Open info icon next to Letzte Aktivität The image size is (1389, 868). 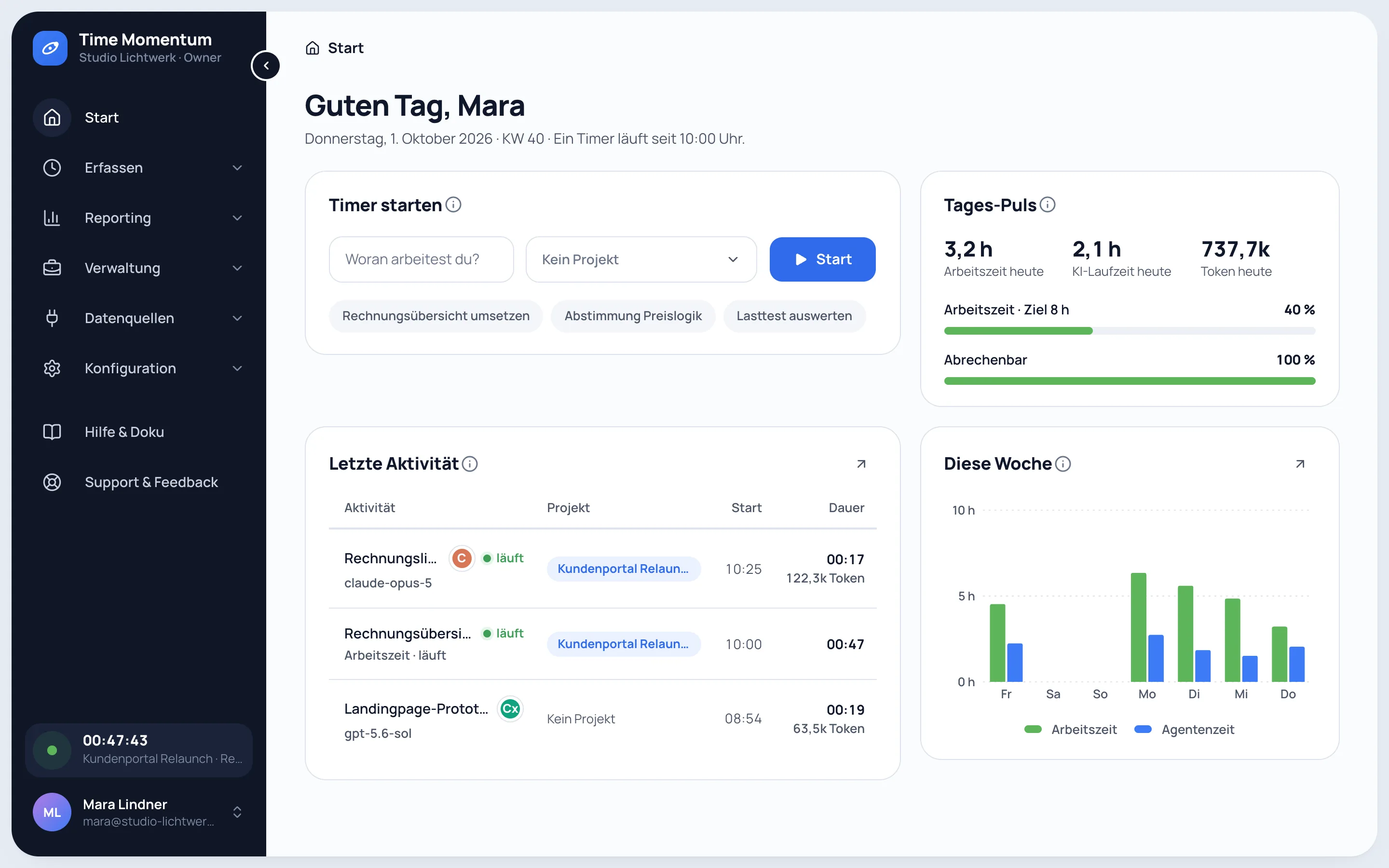(470, 463)
